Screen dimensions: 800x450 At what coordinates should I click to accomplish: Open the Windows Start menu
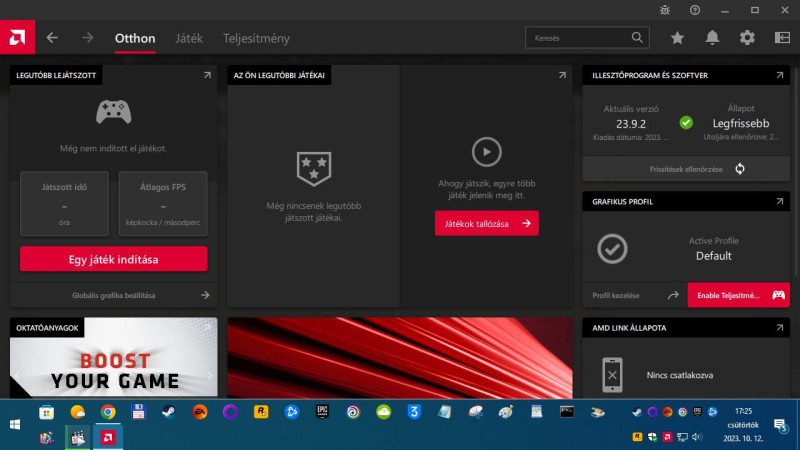click(15, 424)
